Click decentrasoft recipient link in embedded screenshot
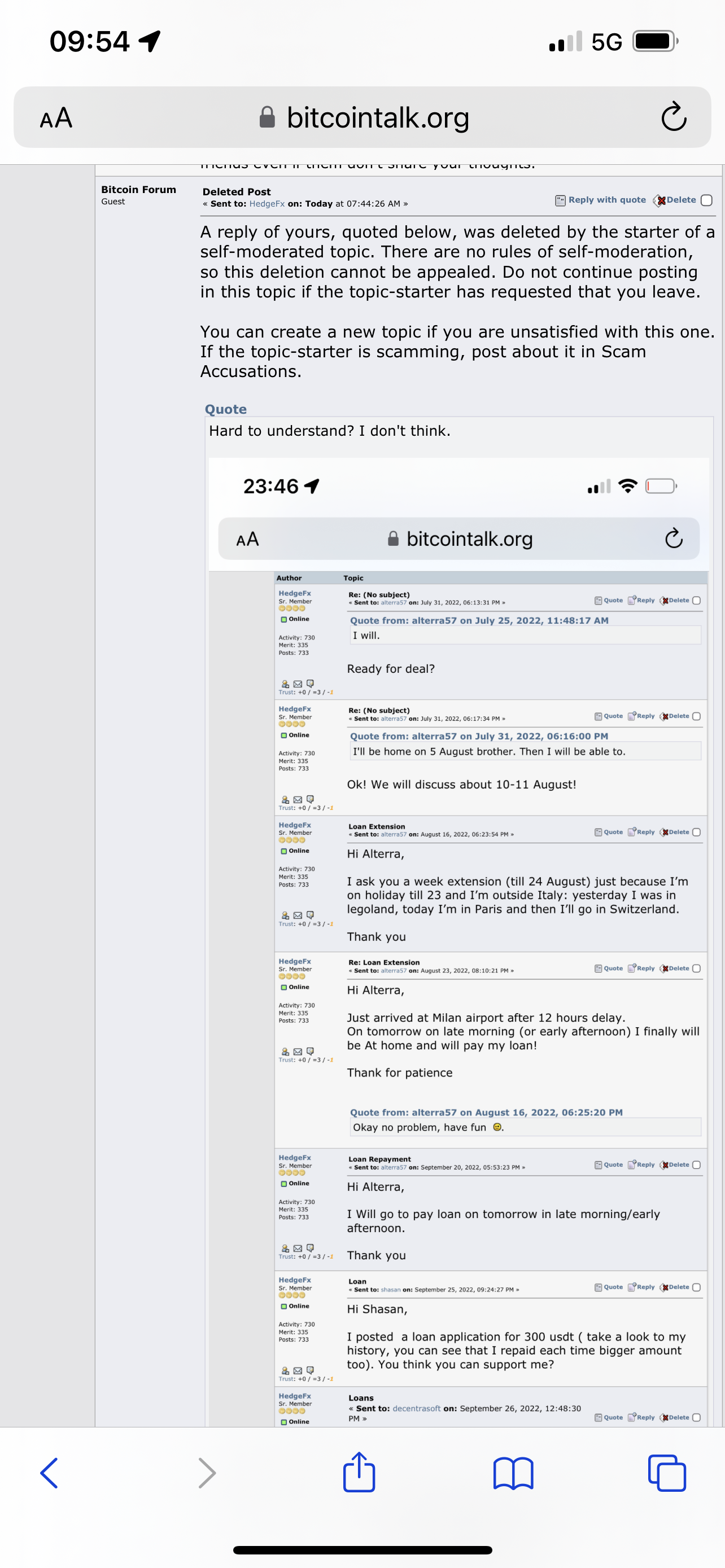The image size is (725, 1568). tap(416, 1408)
